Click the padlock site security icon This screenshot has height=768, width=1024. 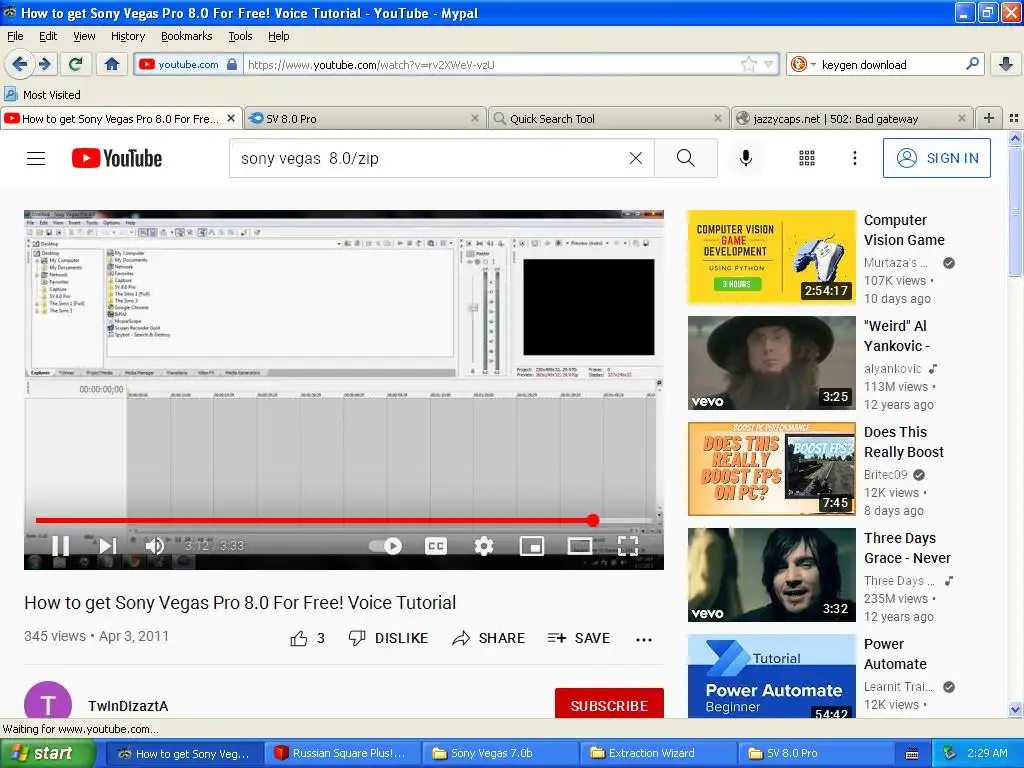point(232,64)
